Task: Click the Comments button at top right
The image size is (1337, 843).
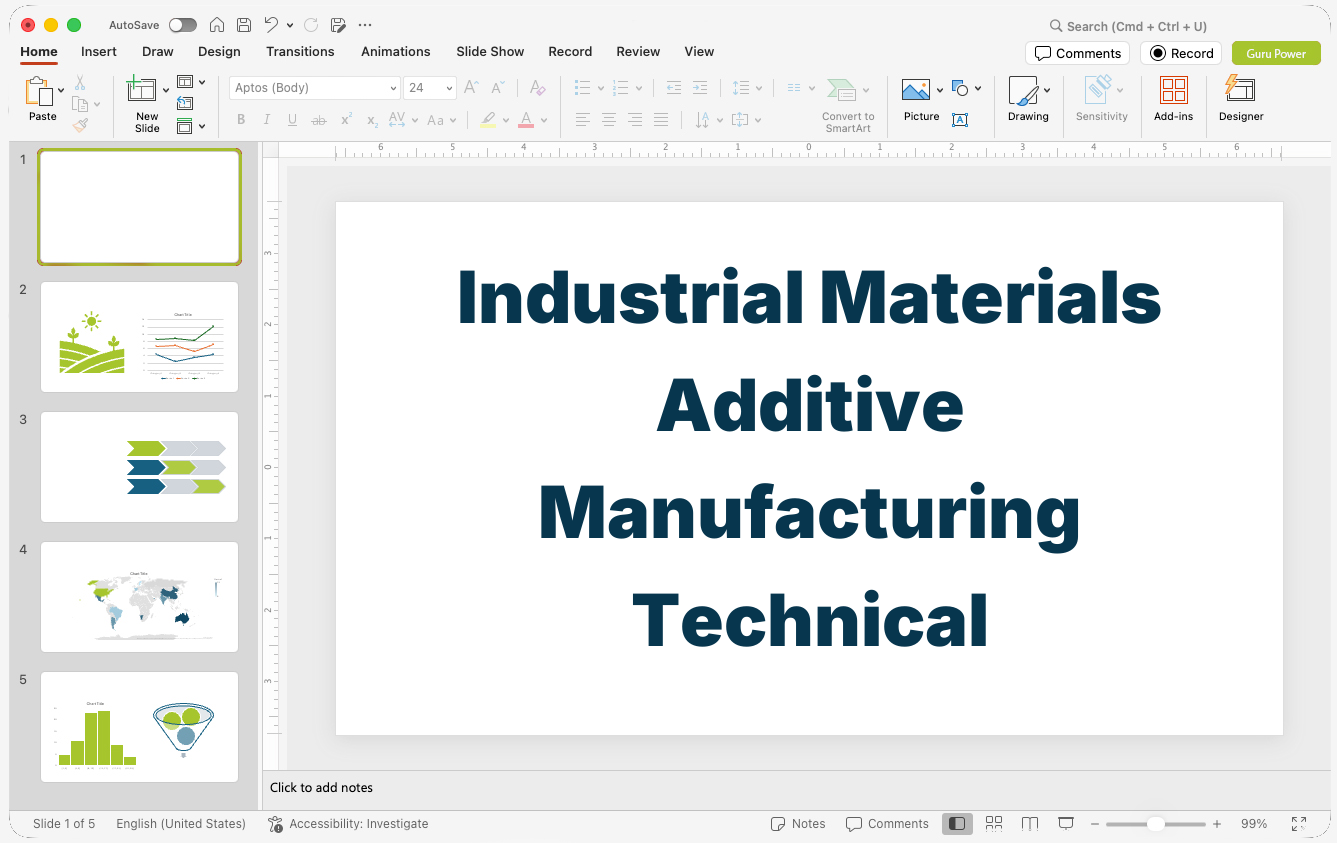Action: 1077,53
